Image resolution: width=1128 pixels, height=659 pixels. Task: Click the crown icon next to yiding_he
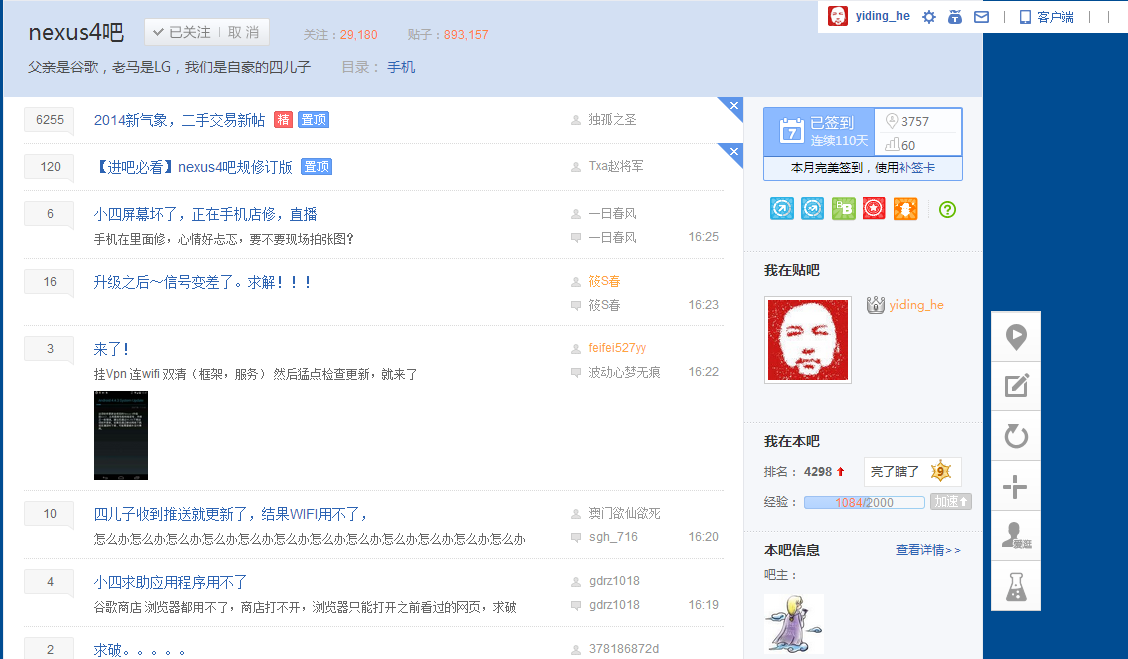pyautogui.click(x=875, y=305)
